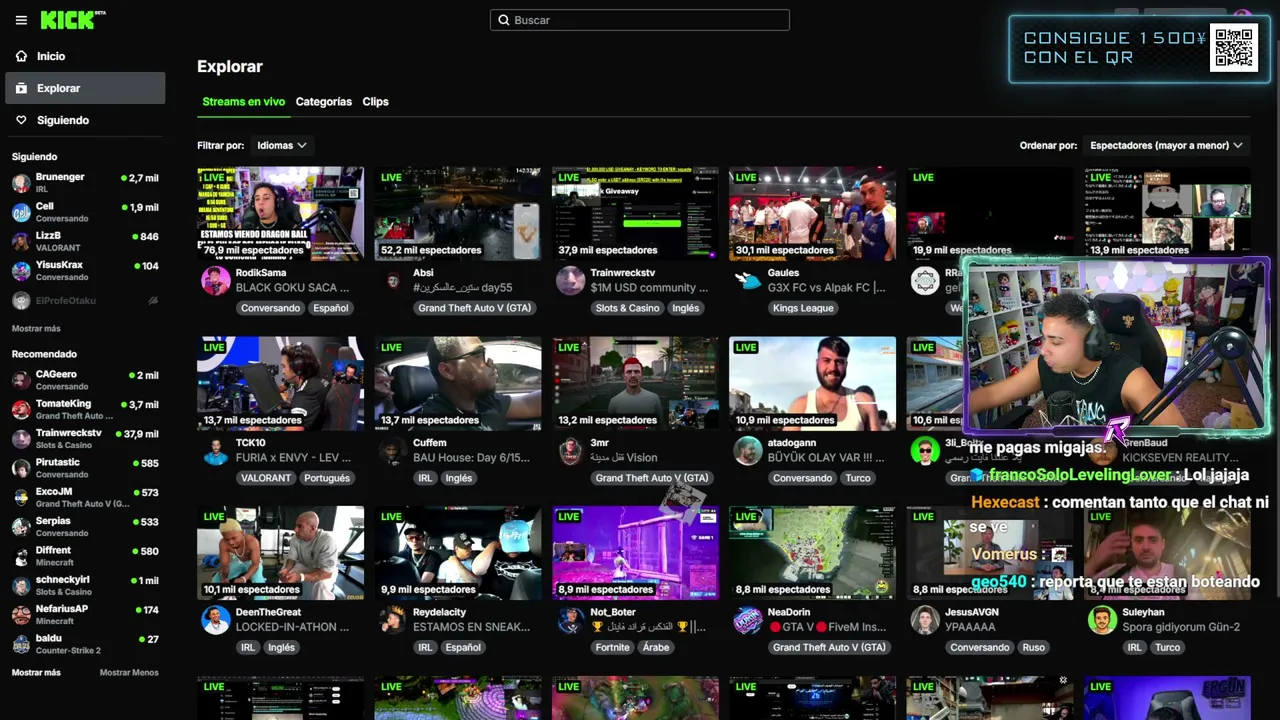Click Brunenger's avatar in the sidebar
The width and height of the screenshot is (1280, 720).
tap(21, 183)
